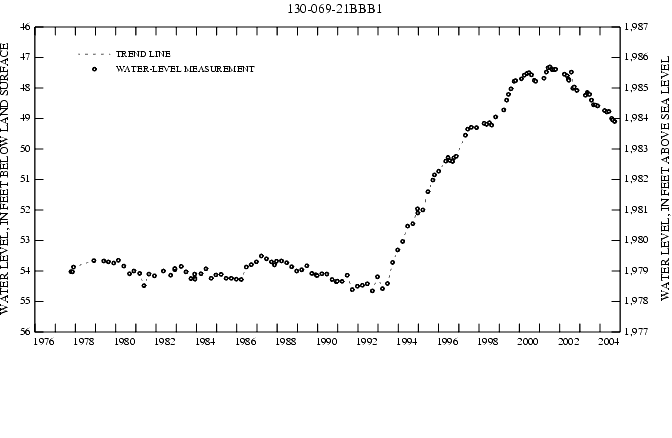Viewport: 672px width, 438px height.
Task: Click the 1988 x-axis label
Action: click(x=286, y=342)
